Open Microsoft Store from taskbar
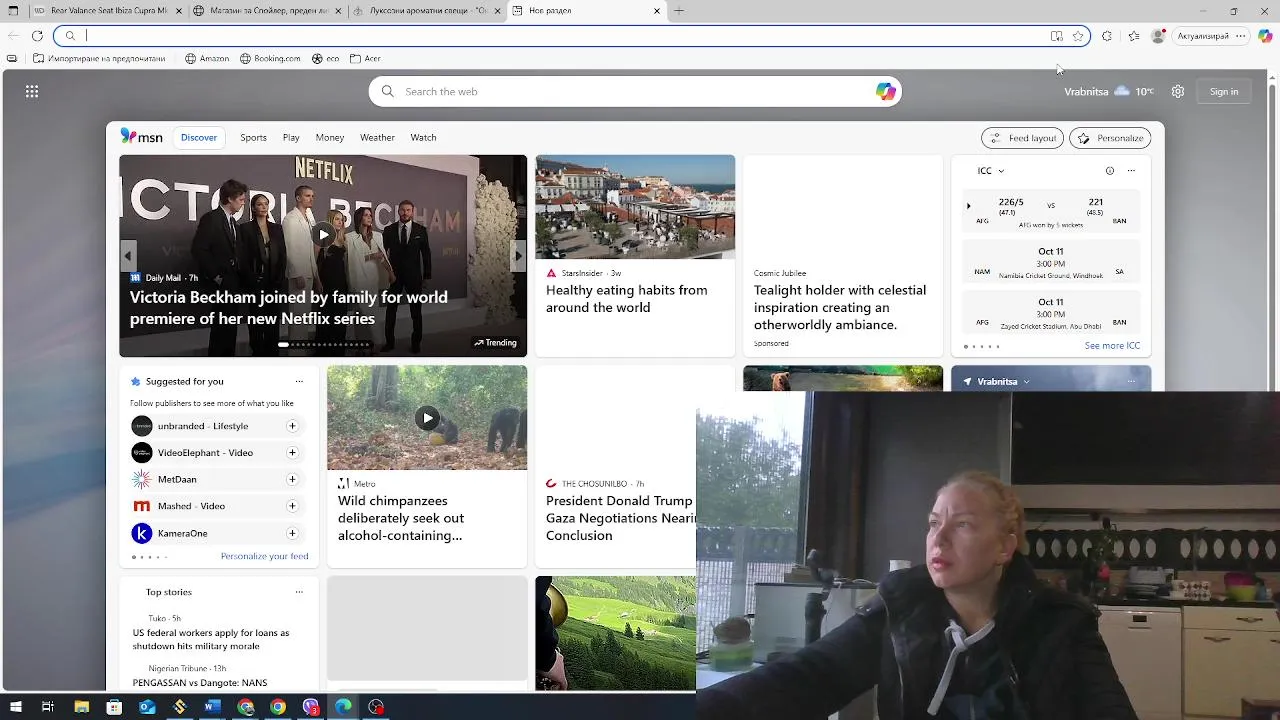The width and height of the screenshot is (1280, 720). click(x=114, y=707)
